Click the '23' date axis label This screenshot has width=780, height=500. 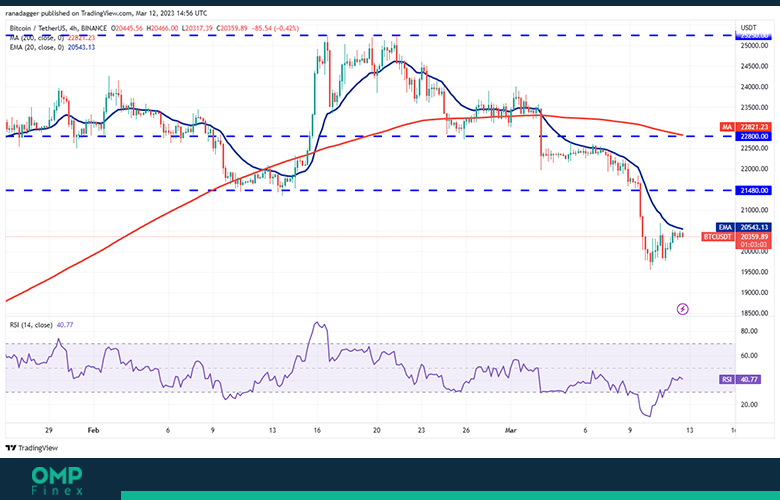pos(421,430)
